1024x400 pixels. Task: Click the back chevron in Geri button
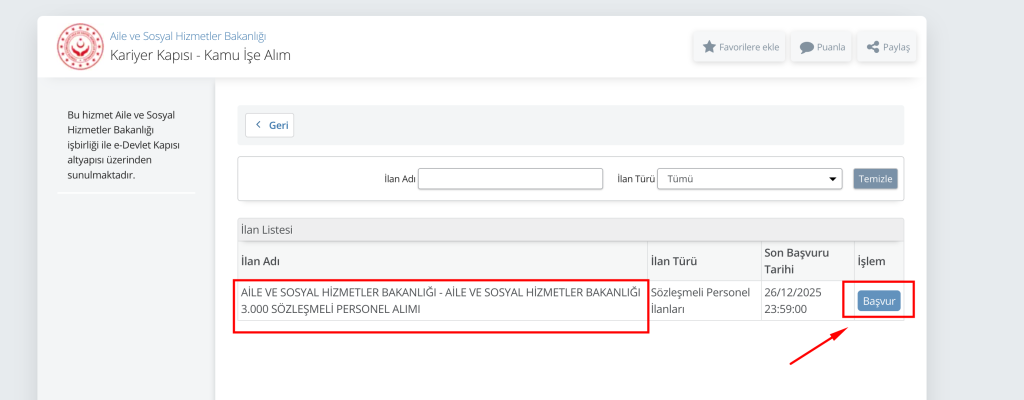tap(259, 125)
